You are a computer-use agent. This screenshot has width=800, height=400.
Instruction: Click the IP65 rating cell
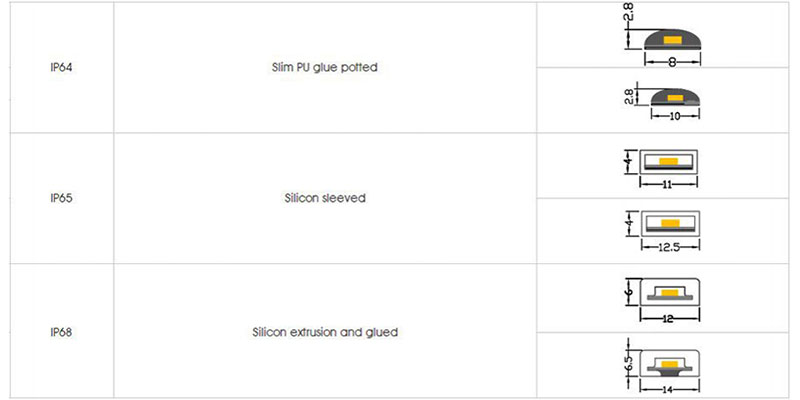tap(62, 198)
